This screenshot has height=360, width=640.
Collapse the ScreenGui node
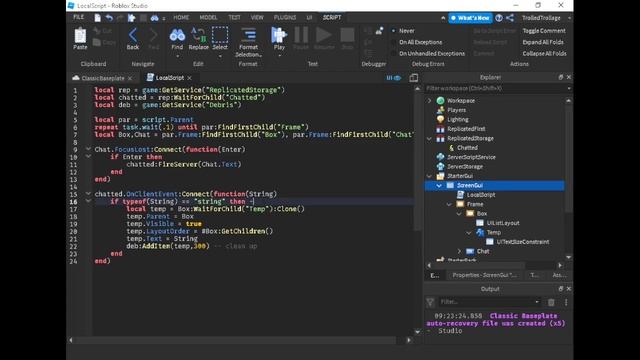(x=439, y=185)
